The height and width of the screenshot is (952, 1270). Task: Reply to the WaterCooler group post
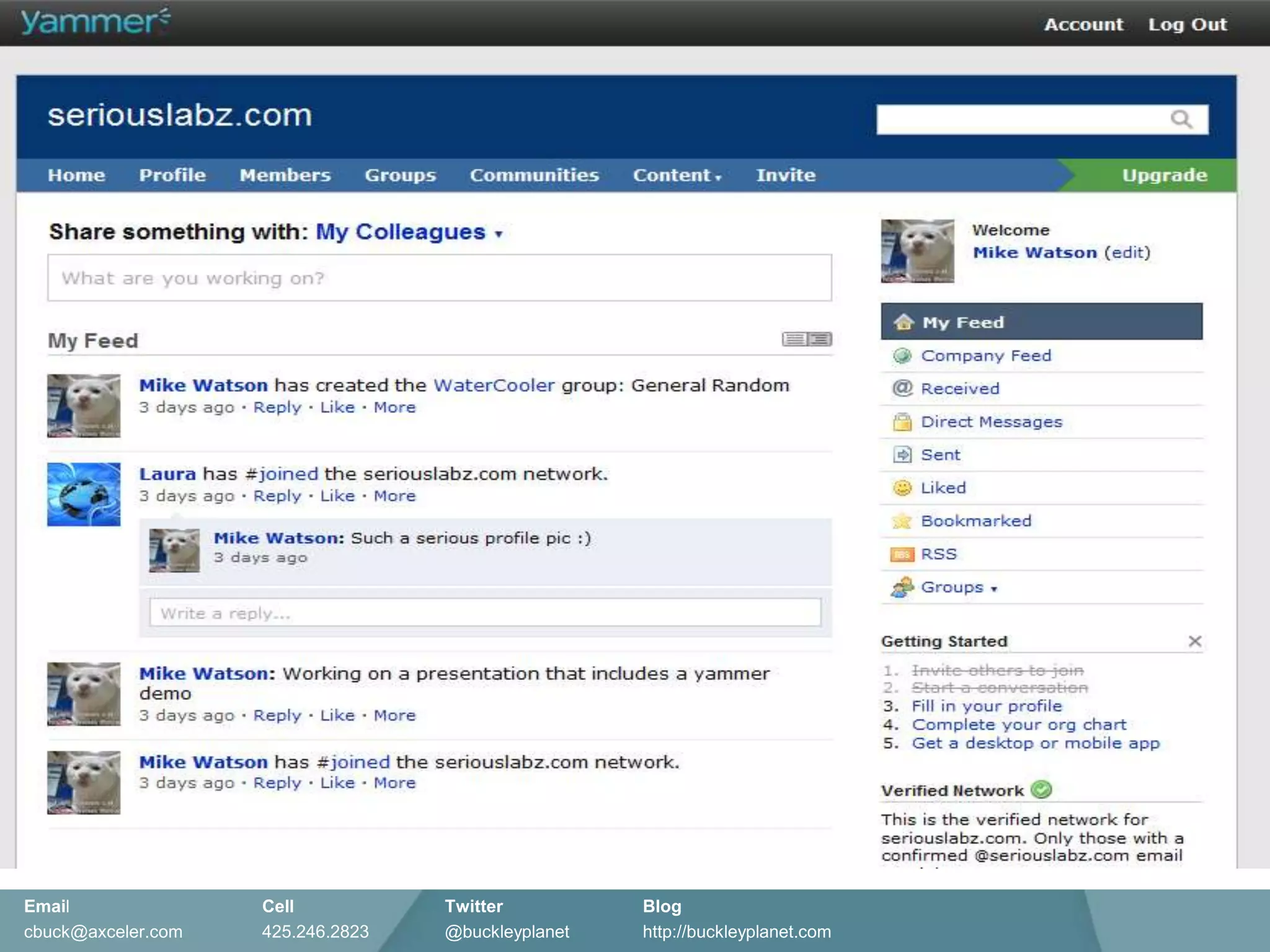pyautogui.click(x=277, y=407)
